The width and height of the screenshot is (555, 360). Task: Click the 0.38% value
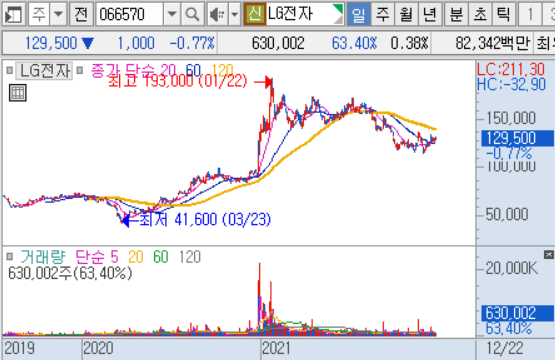[410, 43]
